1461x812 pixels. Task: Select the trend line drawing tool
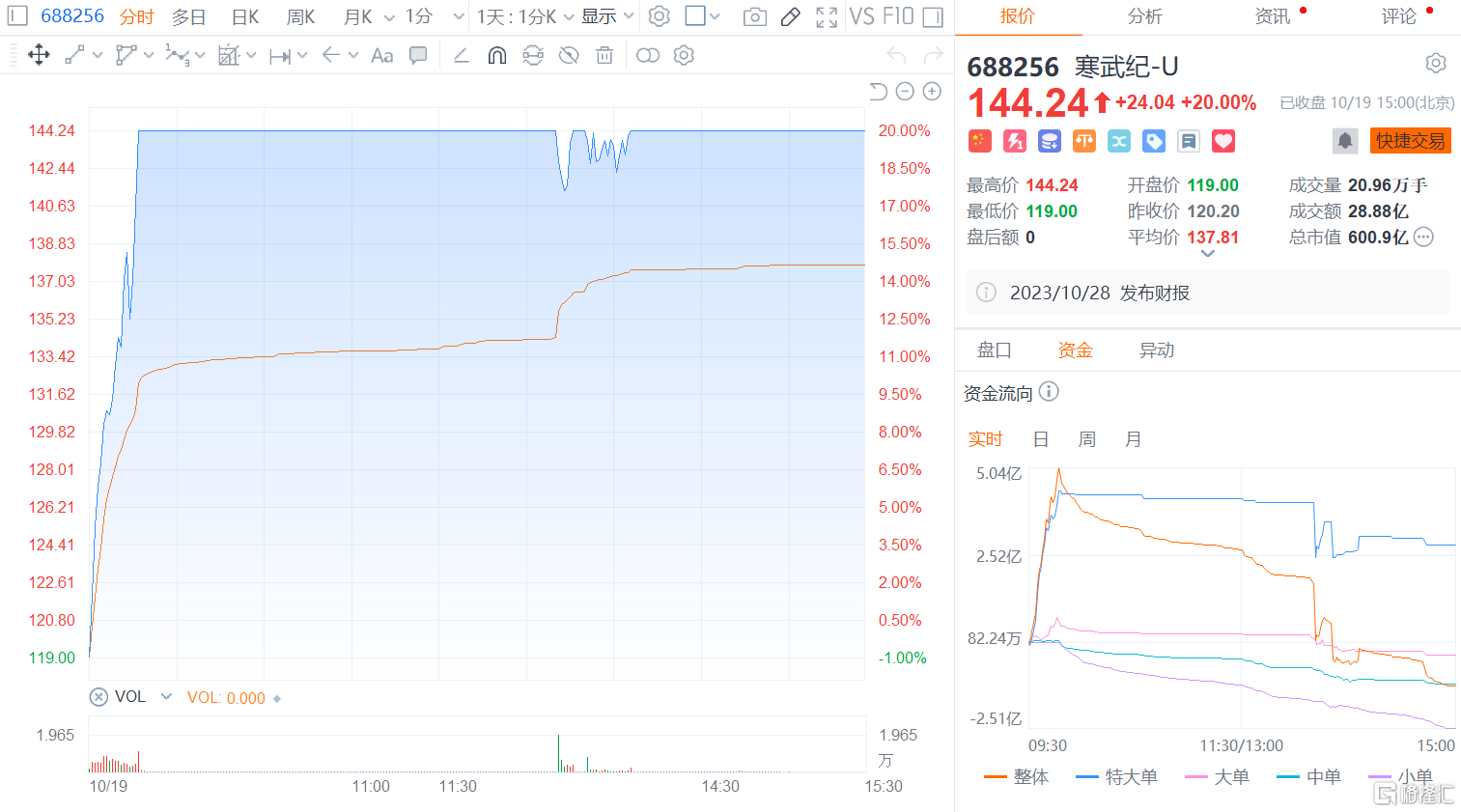point(74,55)
